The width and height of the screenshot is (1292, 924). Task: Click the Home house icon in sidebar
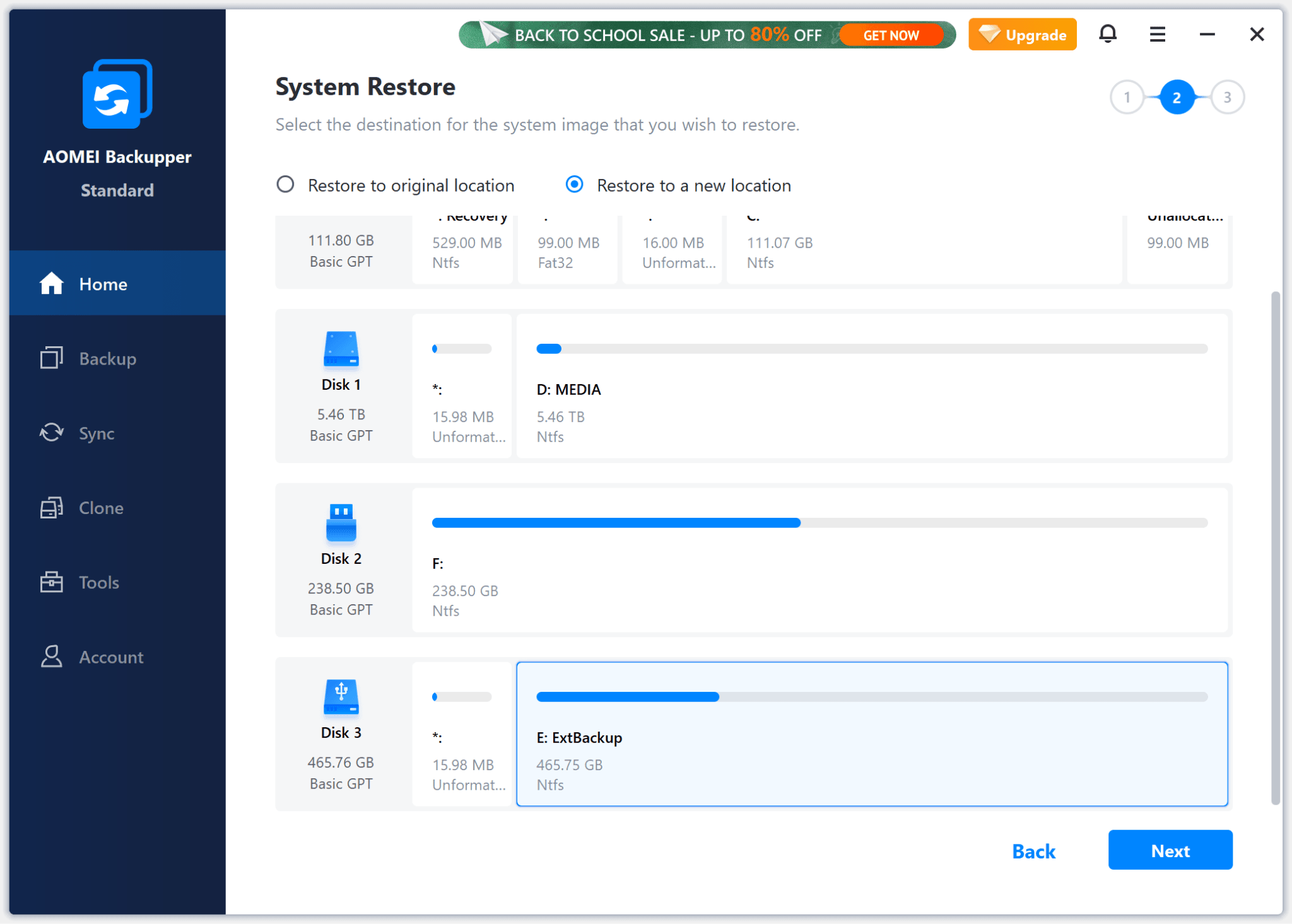52,284
